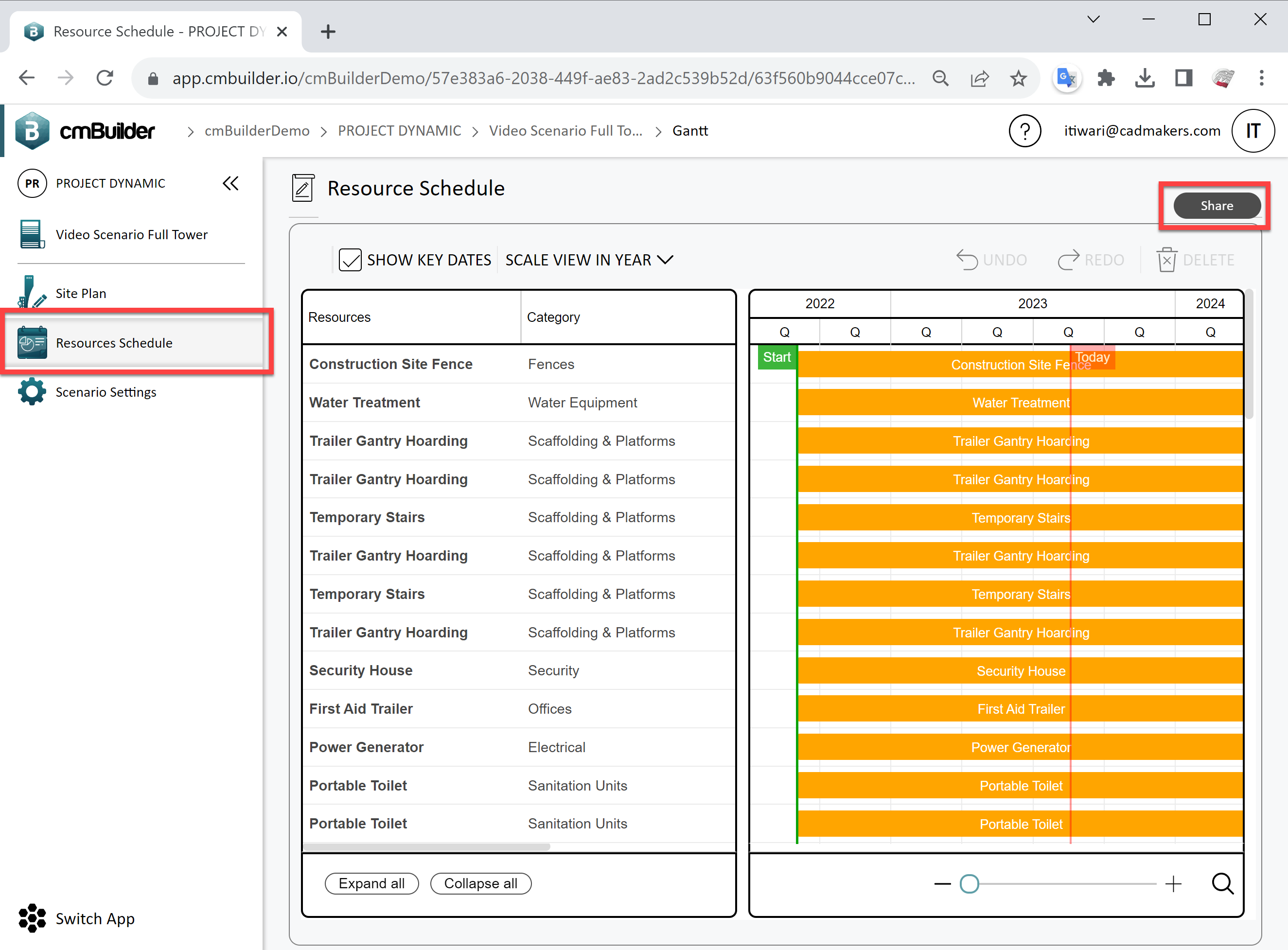Select the Gantt breadcrumb item
1288x950 pixels.
pos(690,130)
